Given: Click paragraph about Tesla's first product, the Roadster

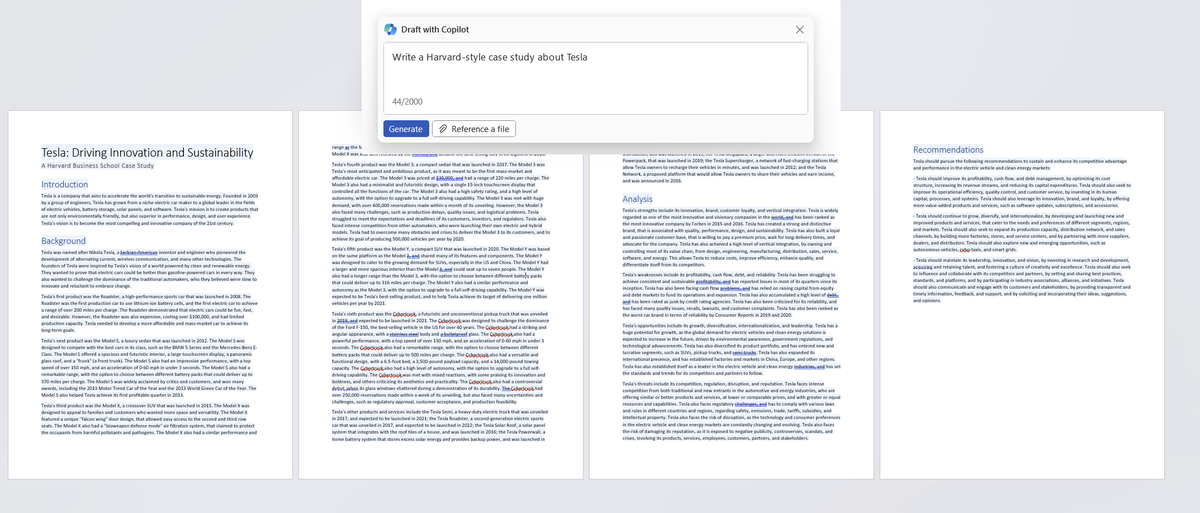Looking at the screenshot, I should (149, 315).
